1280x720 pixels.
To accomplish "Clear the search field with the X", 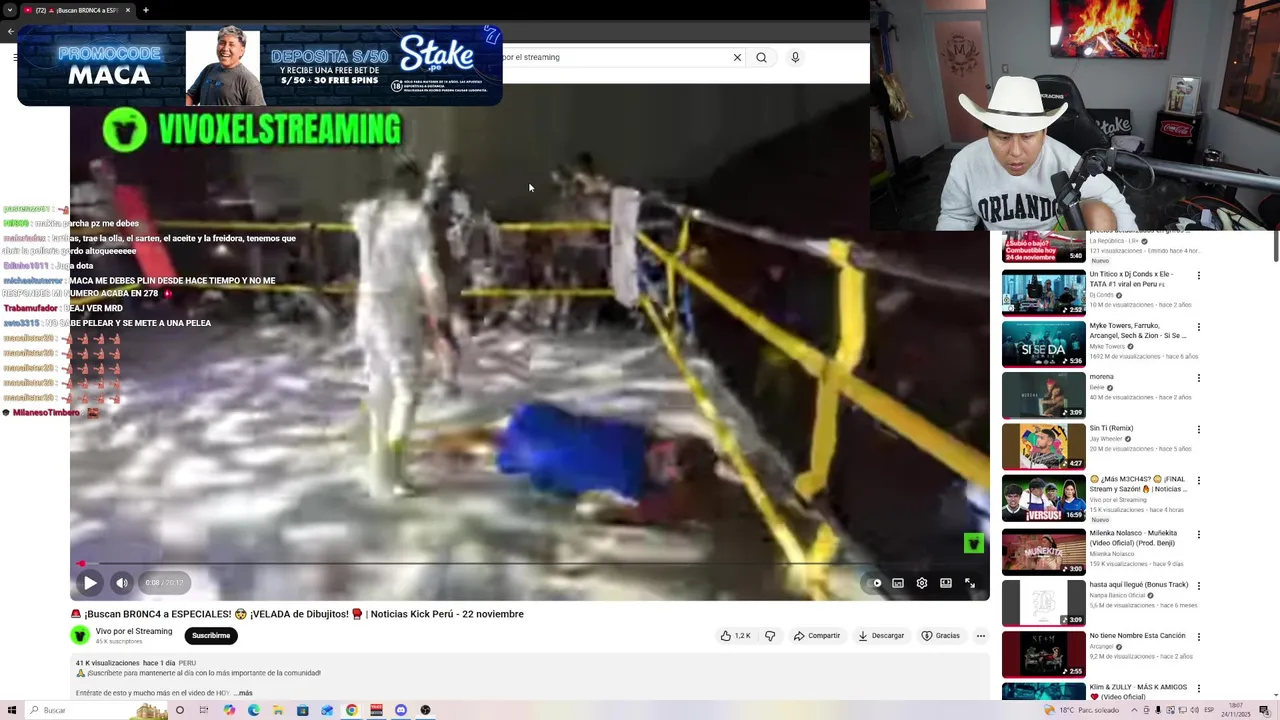I will [x=738, y=58].
